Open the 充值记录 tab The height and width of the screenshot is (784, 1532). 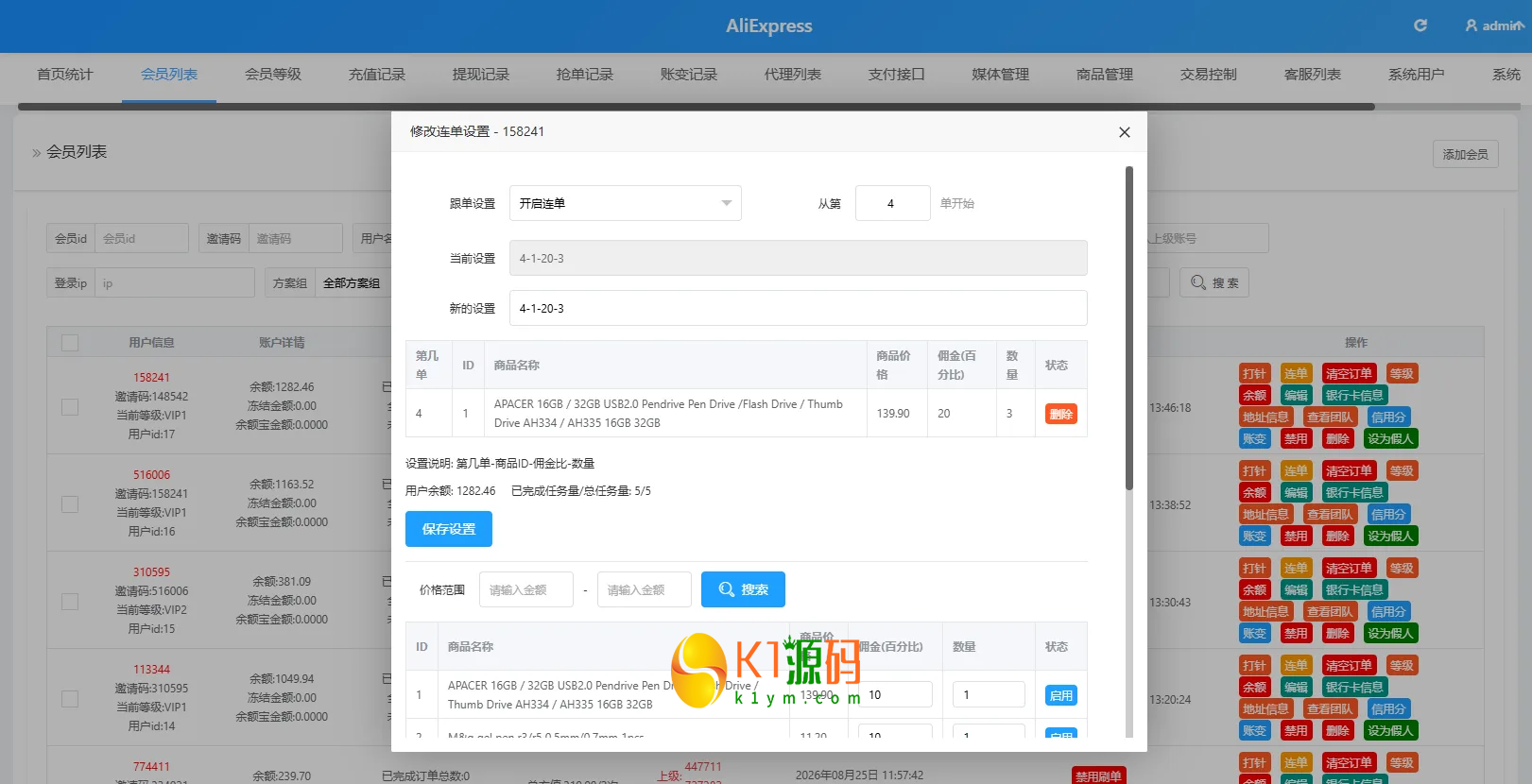[377, 75]
